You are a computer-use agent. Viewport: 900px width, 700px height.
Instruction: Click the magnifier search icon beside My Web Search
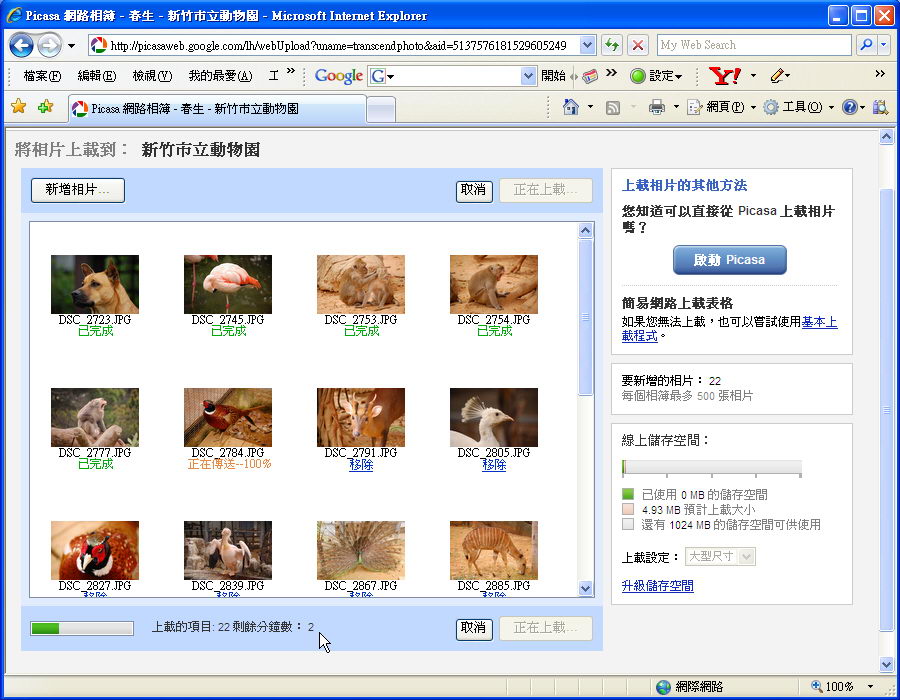coord(866,45)
